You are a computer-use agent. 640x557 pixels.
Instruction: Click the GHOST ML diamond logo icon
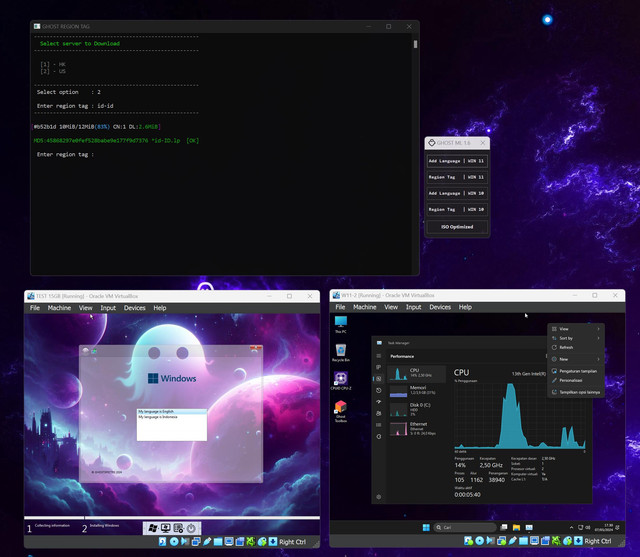[x=431, y=143]
